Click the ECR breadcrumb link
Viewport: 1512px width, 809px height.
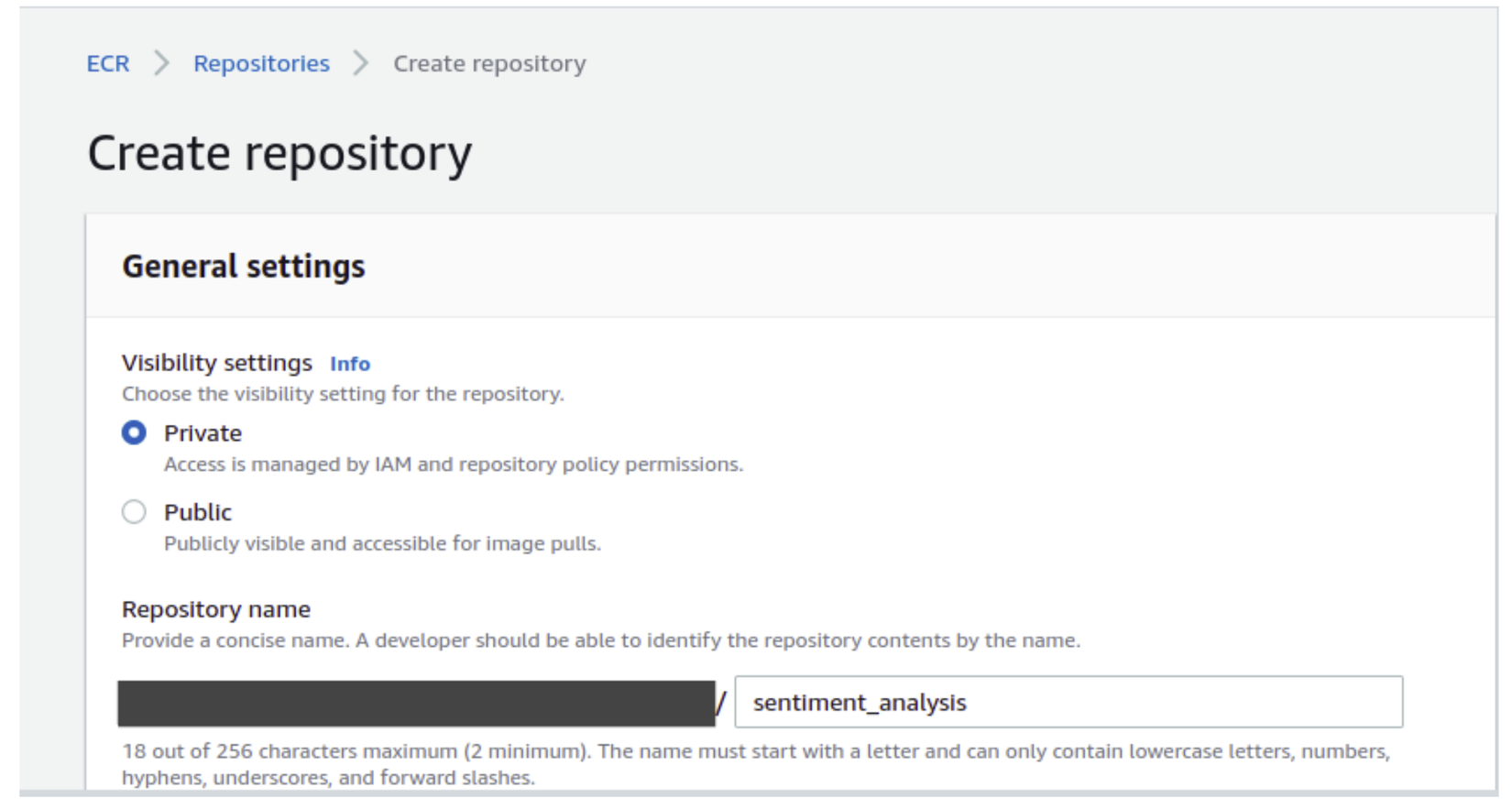tap(108, 63)
